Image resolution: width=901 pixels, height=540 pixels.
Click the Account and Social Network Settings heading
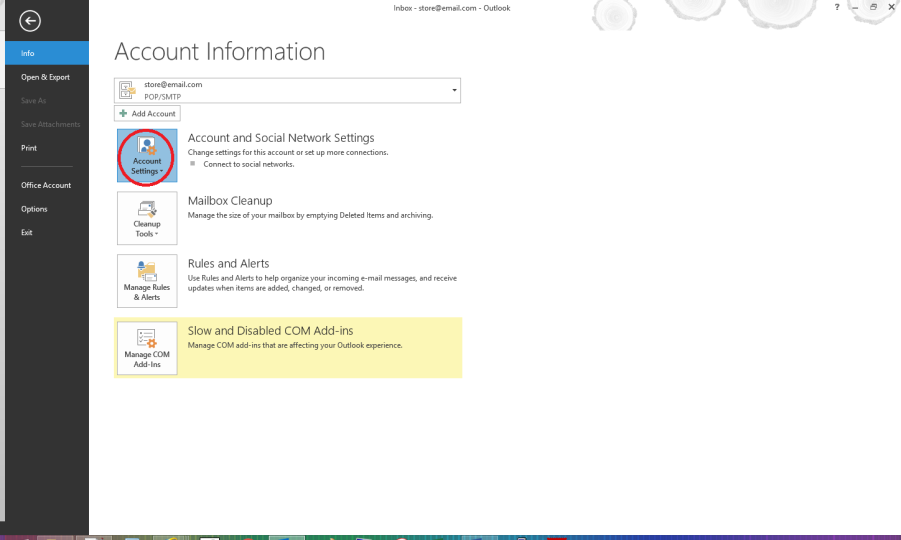(281, 138)
